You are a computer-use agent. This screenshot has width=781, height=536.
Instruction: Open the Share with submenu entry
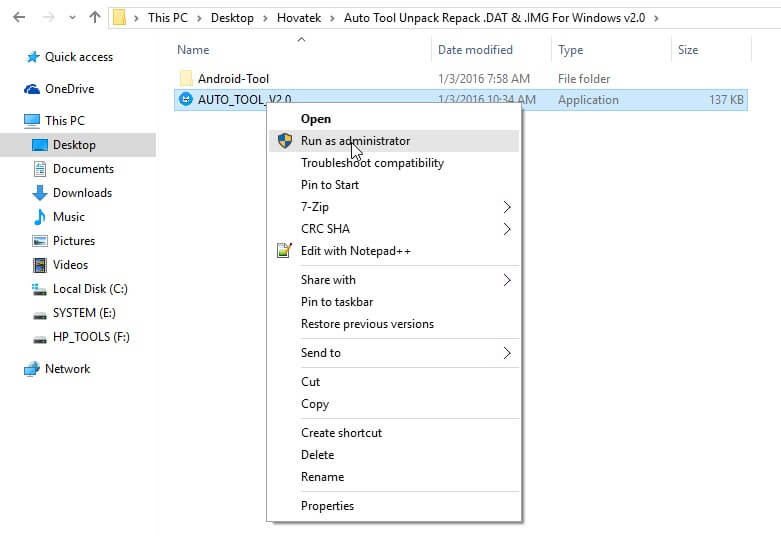(x=394, y=280)
